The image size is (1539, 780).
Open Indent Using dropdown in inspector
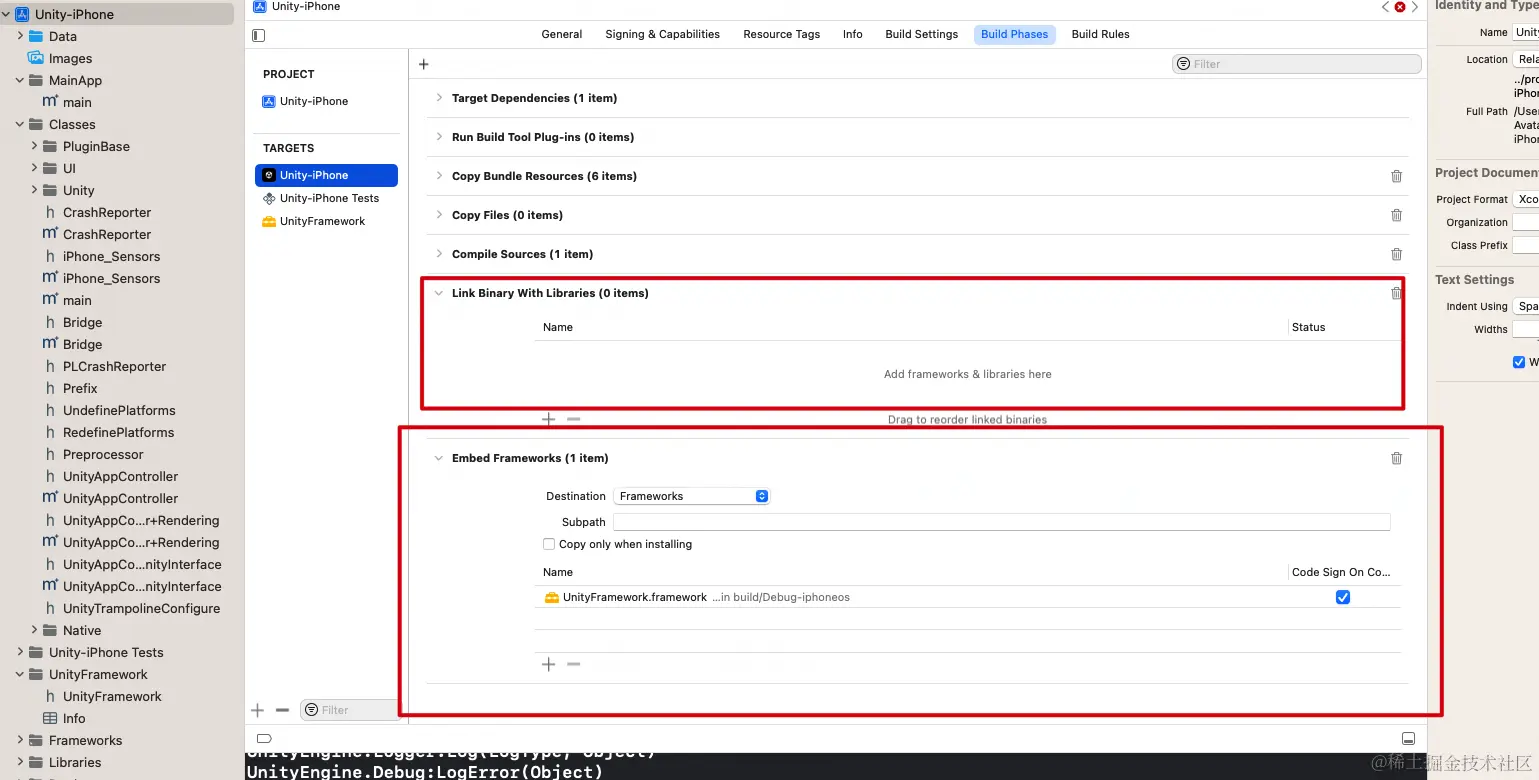point(1525,306)
